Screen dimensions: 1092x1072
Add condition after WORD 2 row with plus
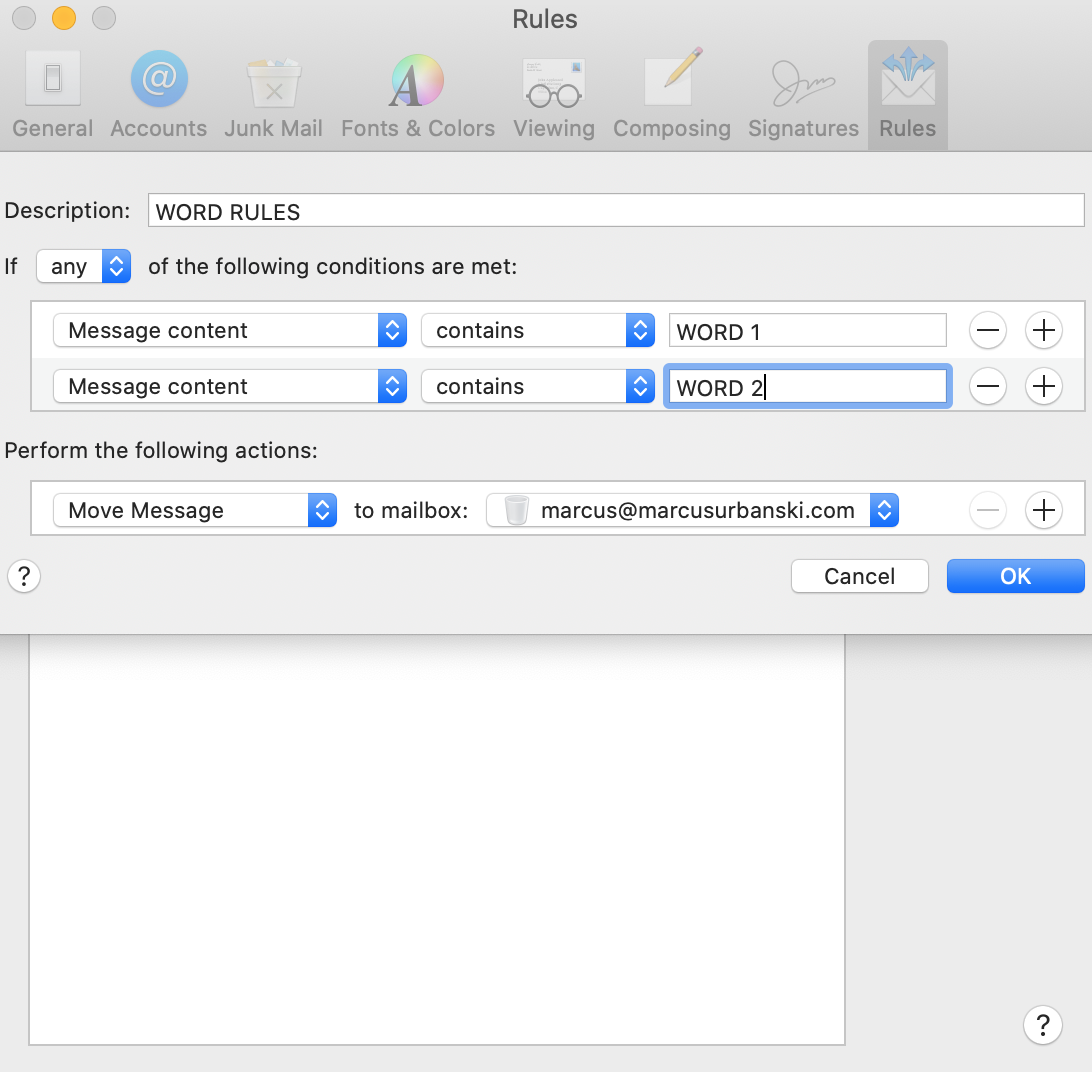coord(1043,386)
